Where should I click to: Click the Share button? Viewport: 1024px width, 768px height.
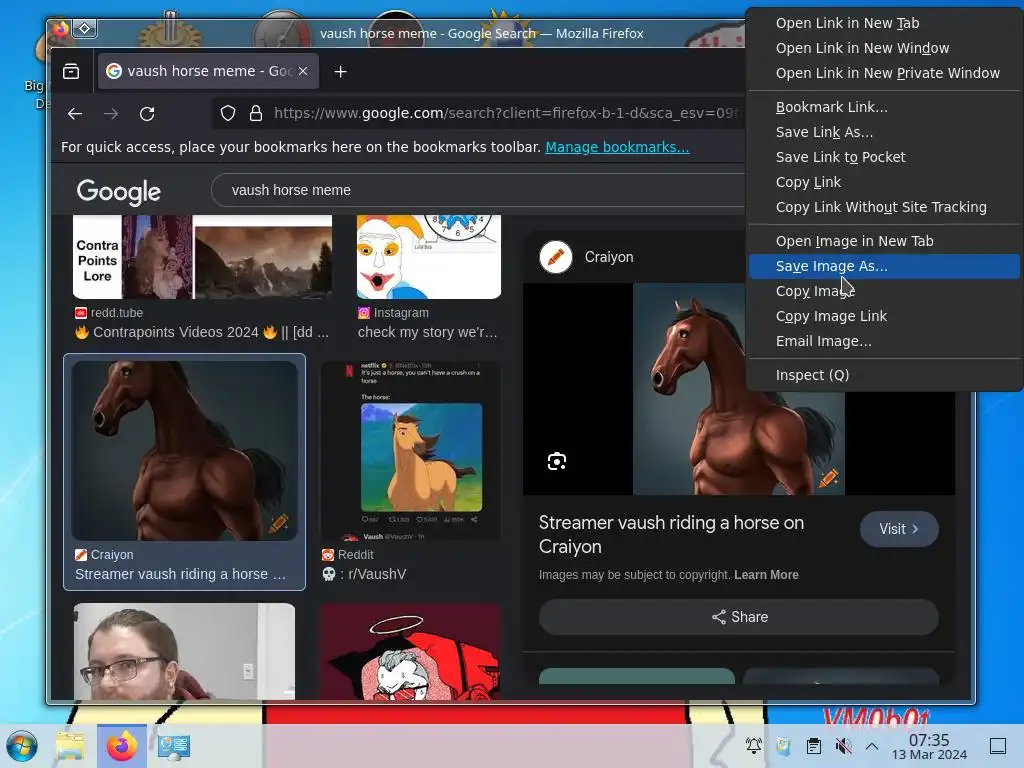point(739,616)
